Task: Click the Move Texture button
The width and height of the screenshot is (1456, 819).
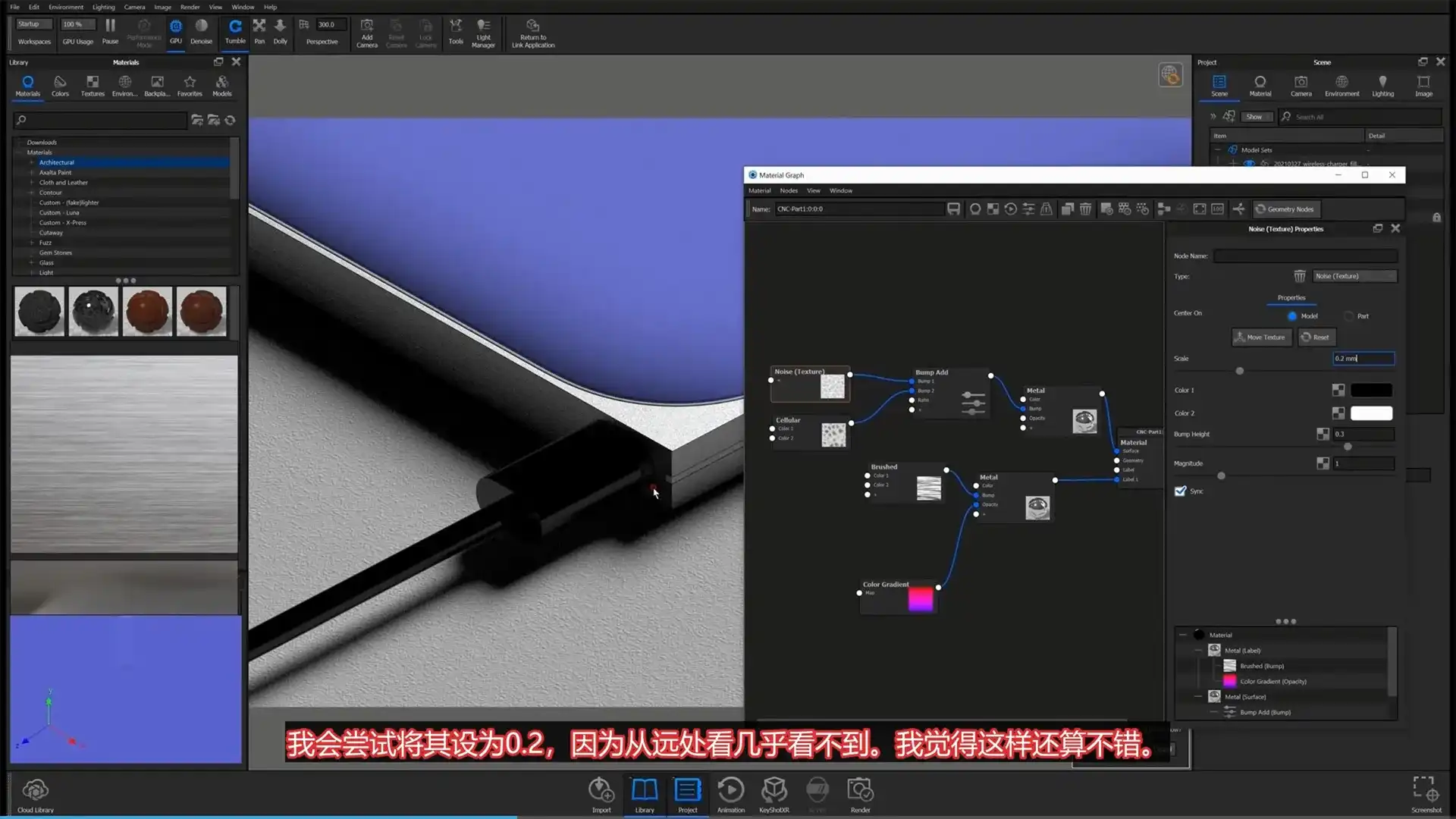Action: 1260,337
